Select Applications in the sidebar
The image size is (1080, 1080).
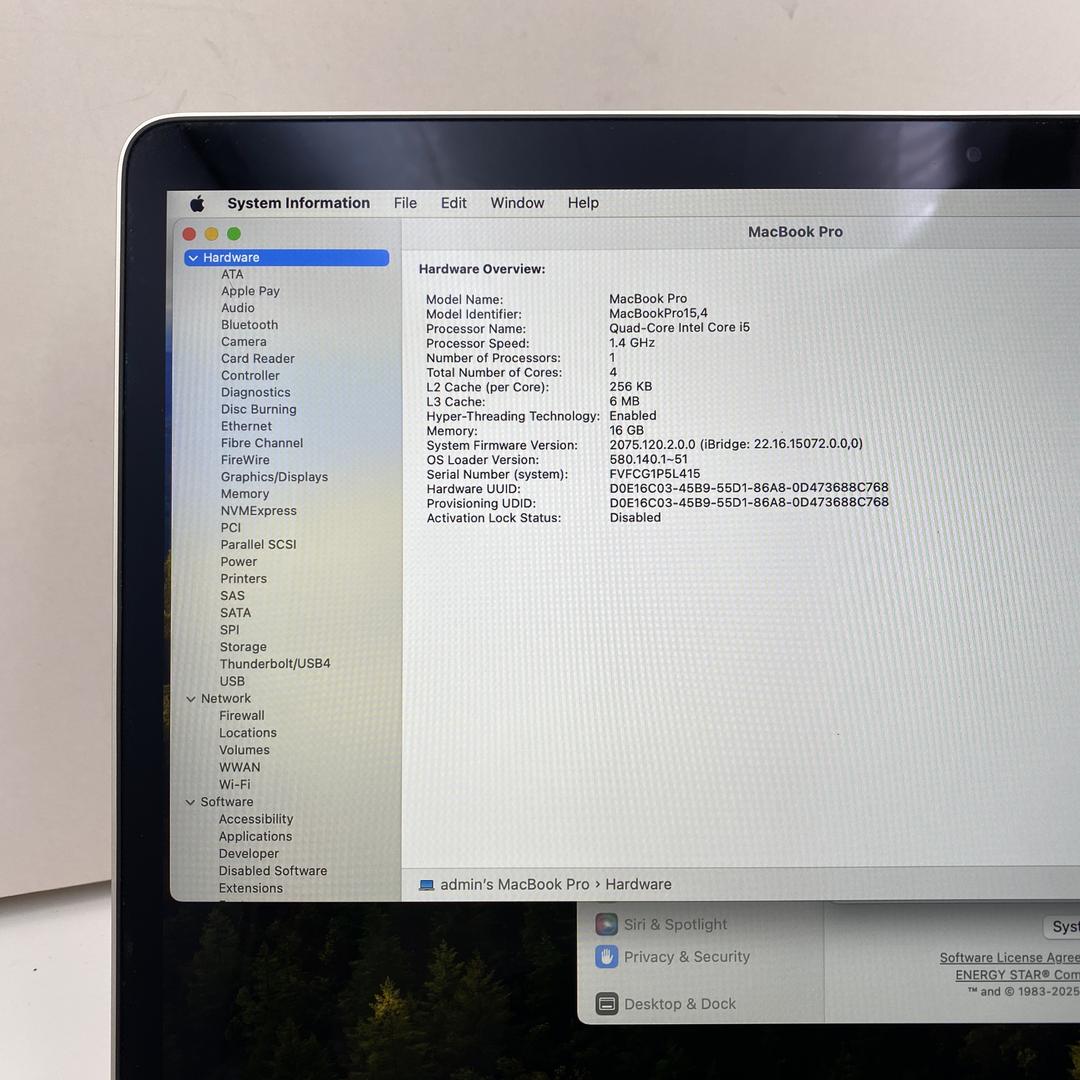pos(256,836)
